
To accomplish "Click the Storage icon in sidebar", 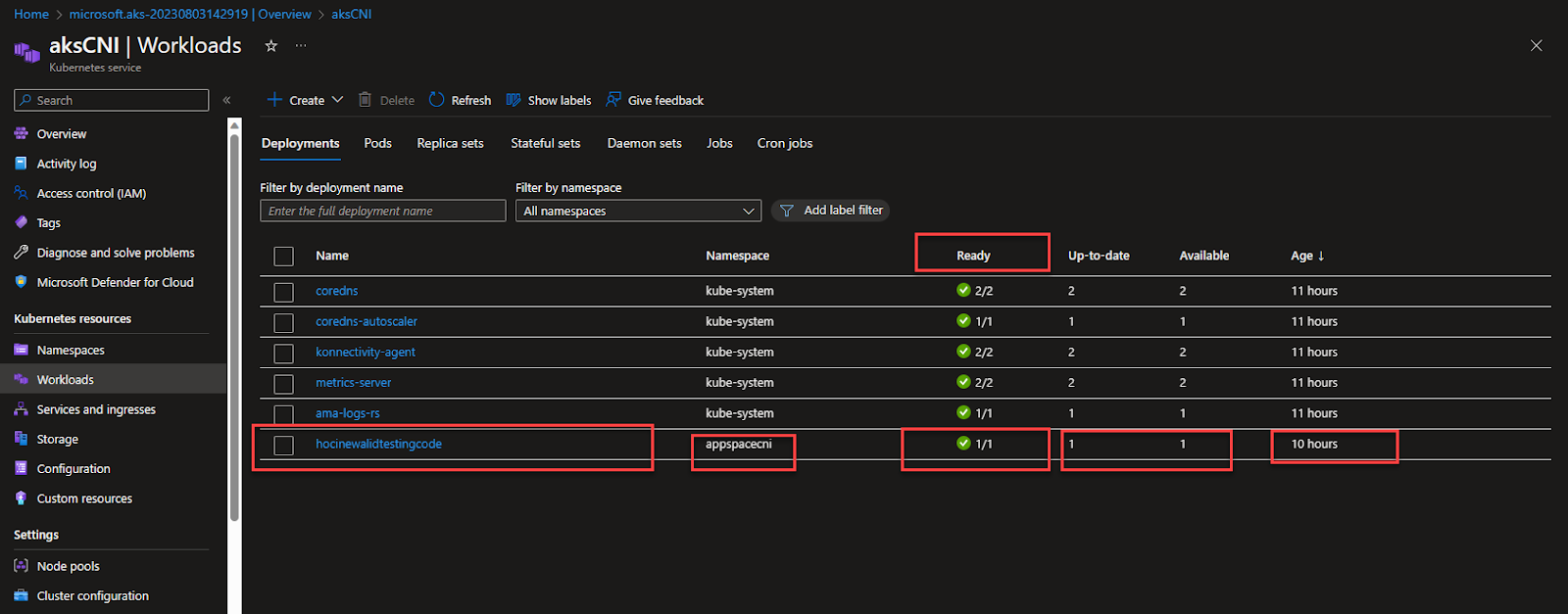I will (x=21, y=439).
